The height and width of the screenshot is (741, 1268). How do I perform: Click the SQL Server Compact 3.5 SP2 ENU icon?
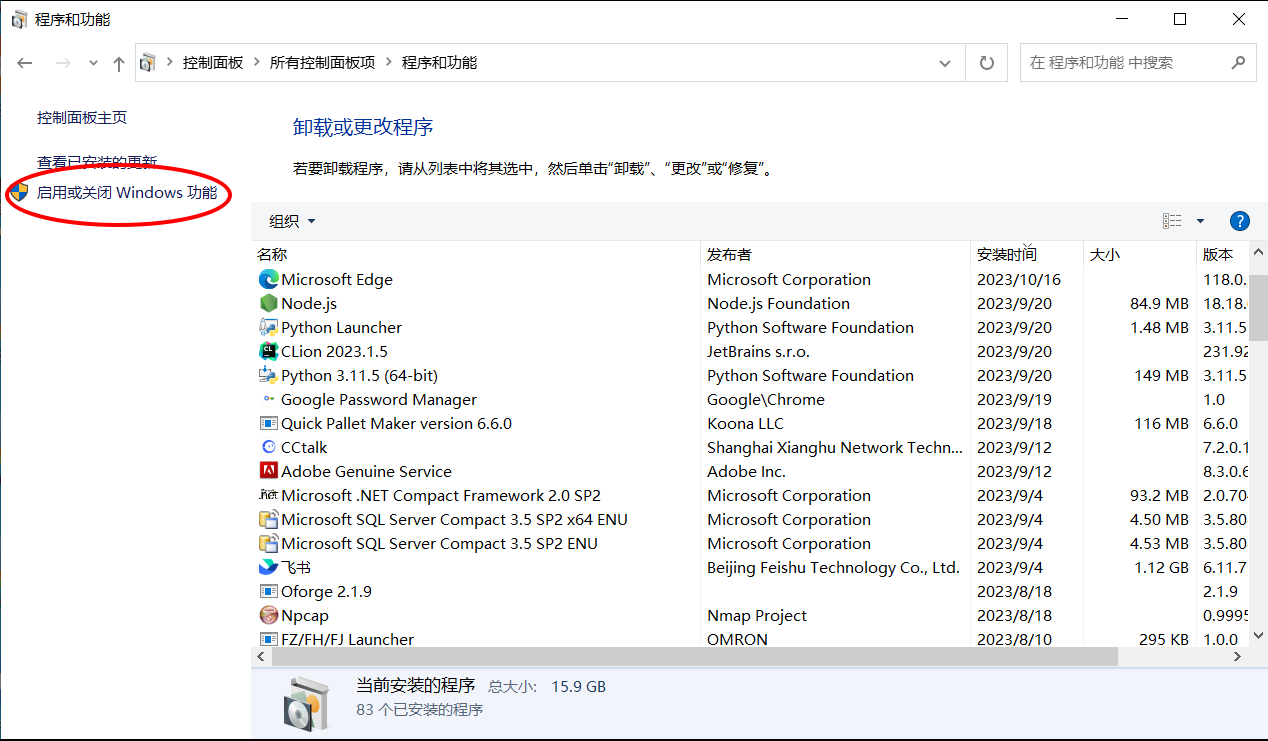point(268,544)
